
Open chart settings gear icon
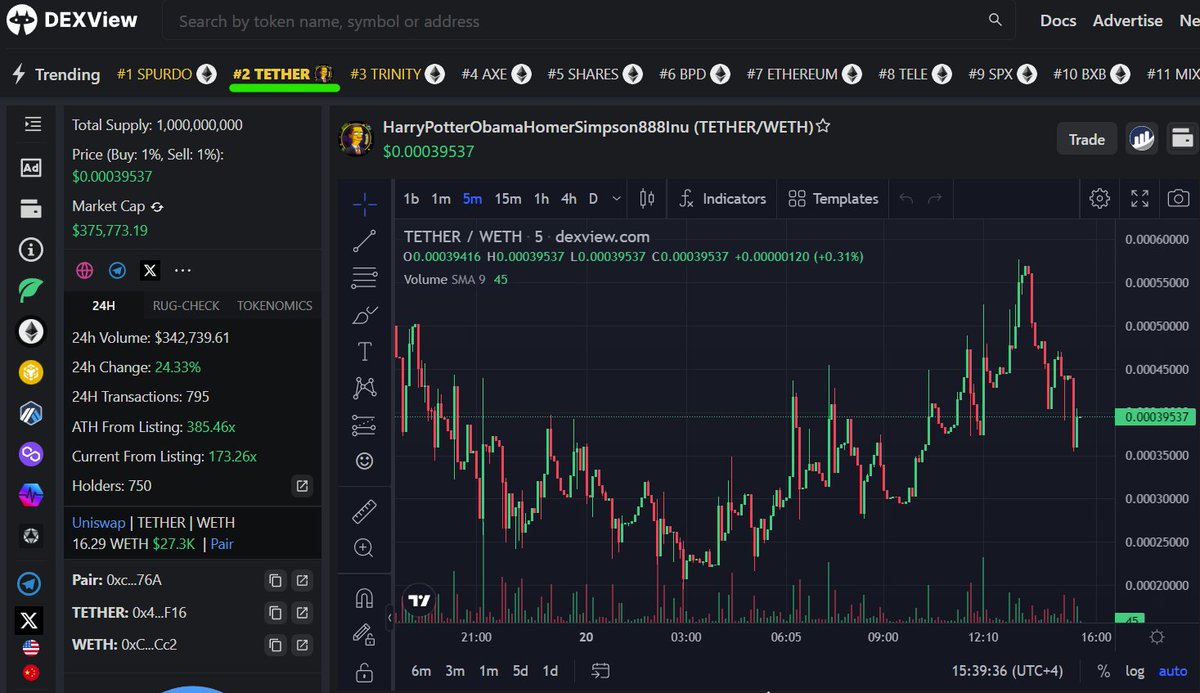coord(1100,198)
